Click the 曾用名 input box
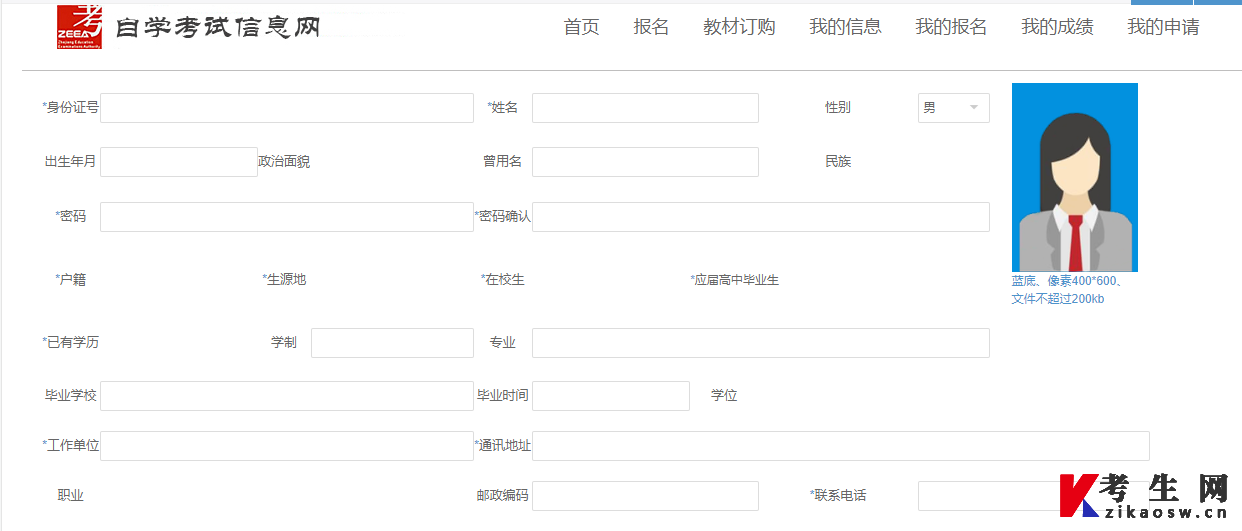Screen dimensions: 1242x531 [645, 162]
